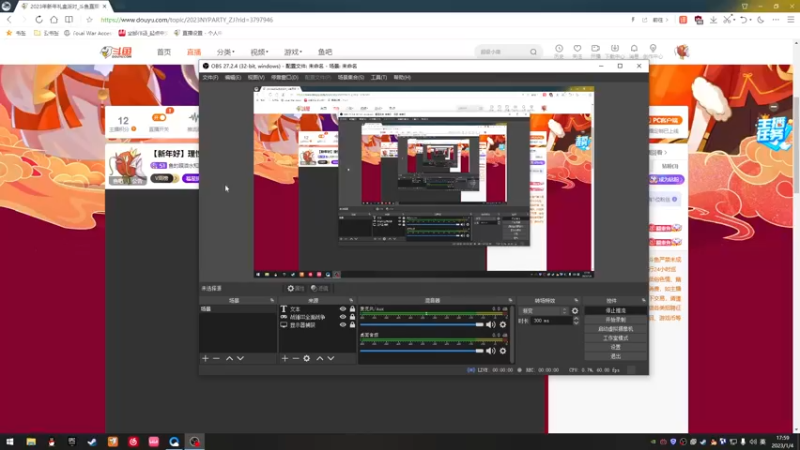Open the browser downloads icon
This screenshot has height=450, width=800.
(713, 20)
